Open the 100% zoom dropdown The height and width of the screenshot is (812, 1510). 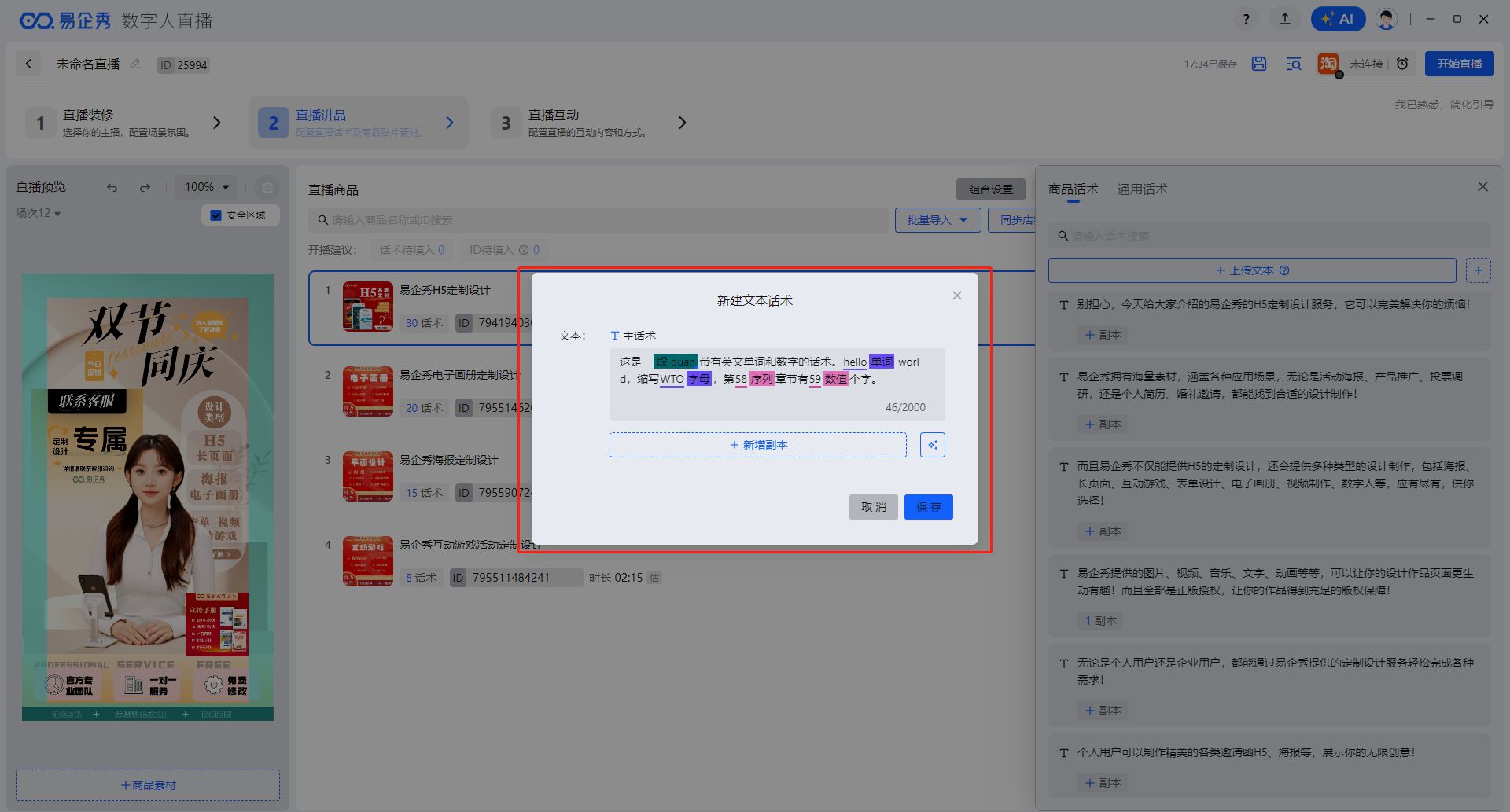click(207, 187)
